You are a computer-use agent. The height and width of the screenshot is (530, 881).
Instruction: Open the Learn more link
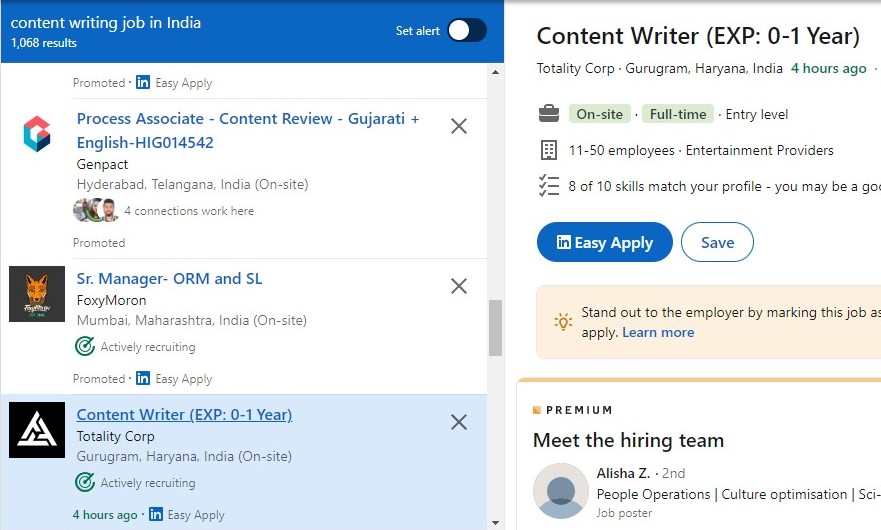tap(658, 332)
